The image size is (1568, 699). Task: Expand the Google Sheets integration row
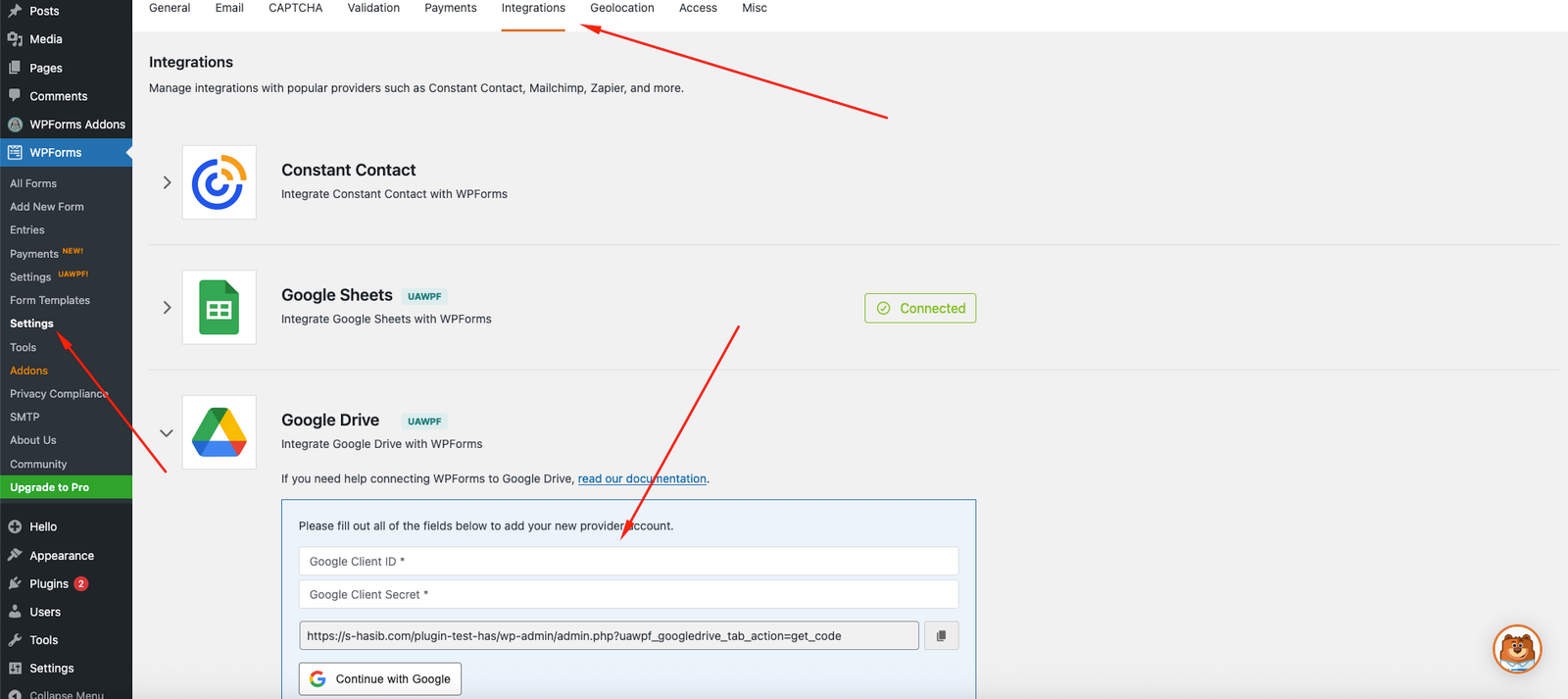pos(167,308)
